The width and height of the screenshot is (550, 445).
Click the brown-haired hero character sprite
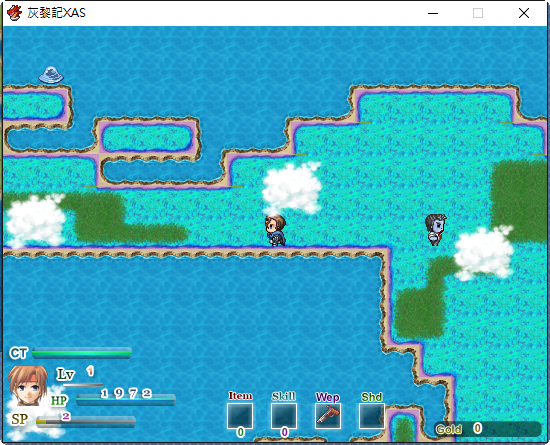pyautogui.click(x=275, y=230)
